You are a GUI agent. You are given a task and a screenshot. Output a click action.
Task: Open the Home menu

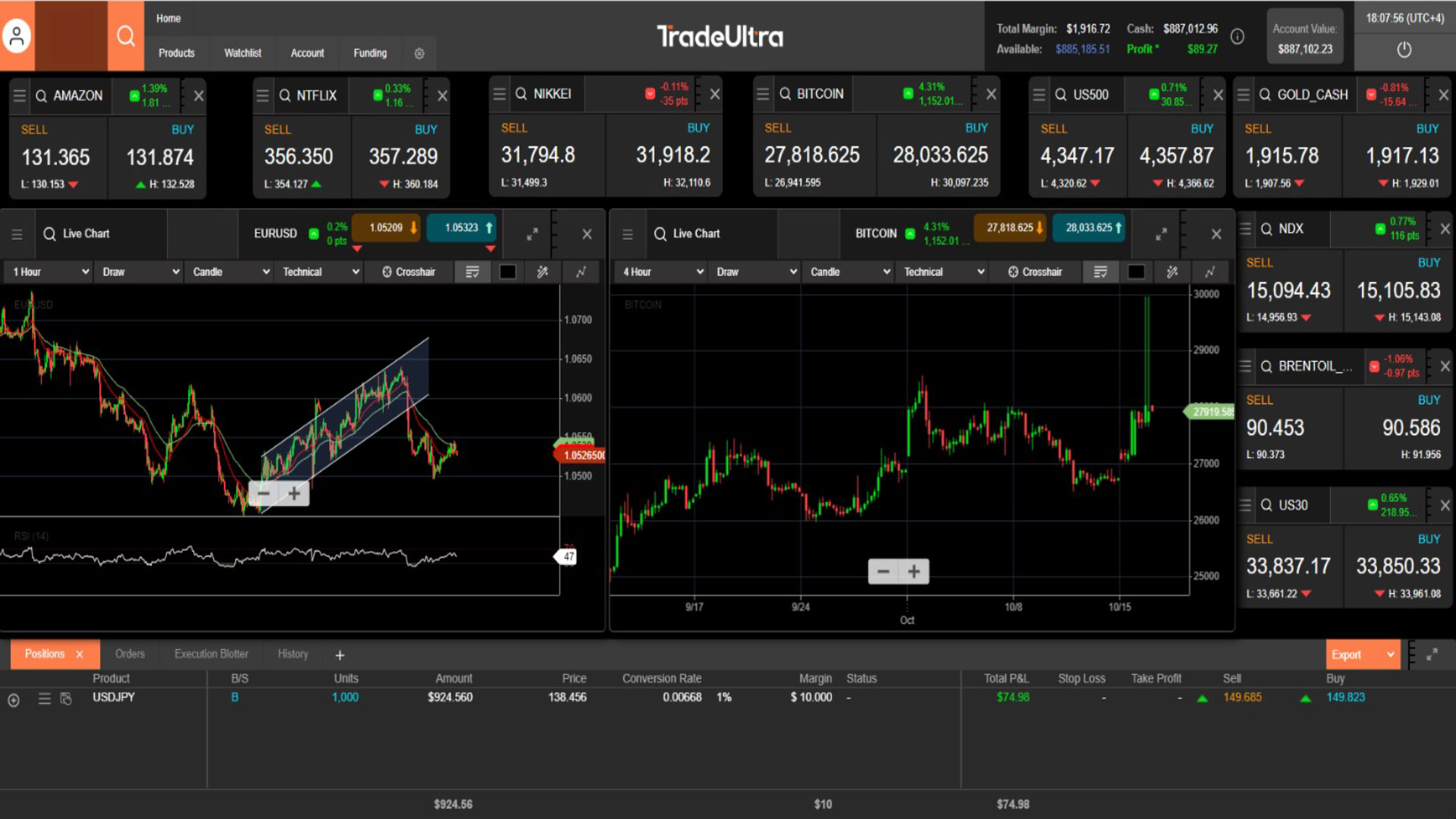pyautogui.click(x=168, y=18)
